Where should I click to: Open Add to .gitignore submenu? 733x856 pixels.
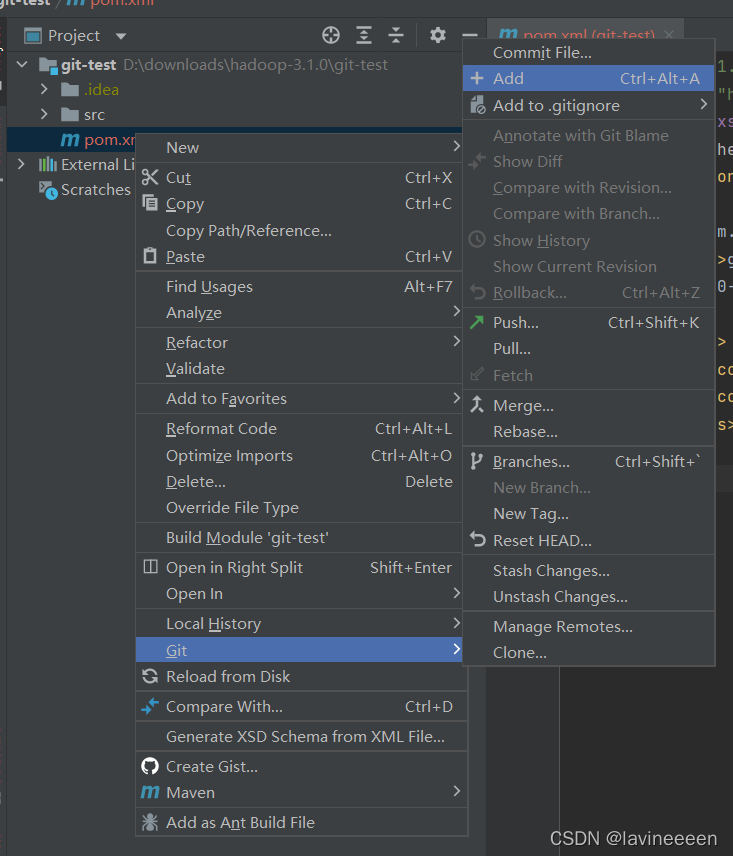point(588,105)
